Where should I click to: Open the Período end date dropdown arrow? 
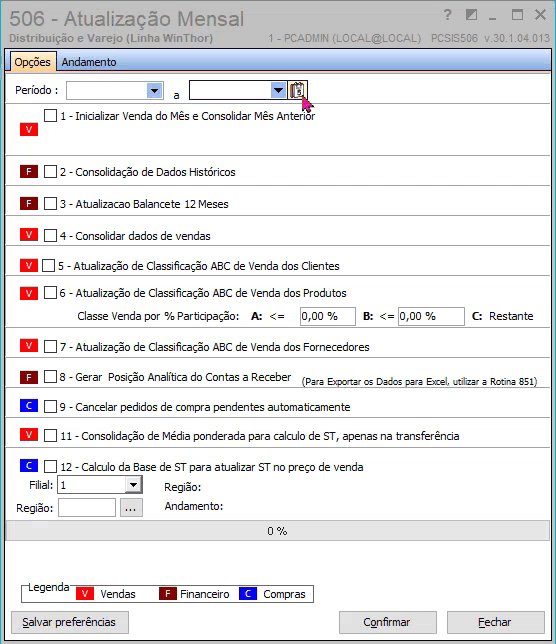[278, 90]
